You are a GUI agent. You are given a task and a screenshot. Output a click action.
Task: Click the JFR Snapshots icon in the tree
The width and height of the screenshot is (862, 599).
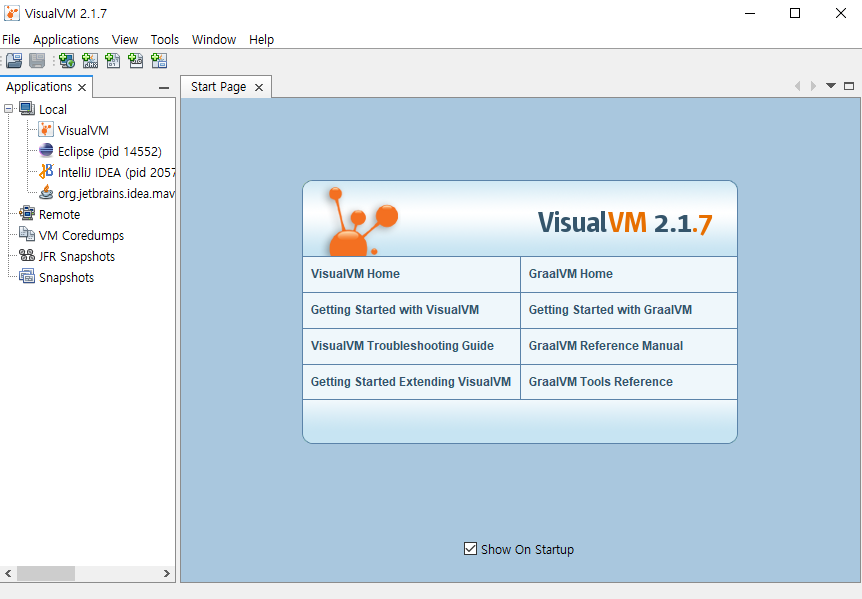[x=27, y=256]
